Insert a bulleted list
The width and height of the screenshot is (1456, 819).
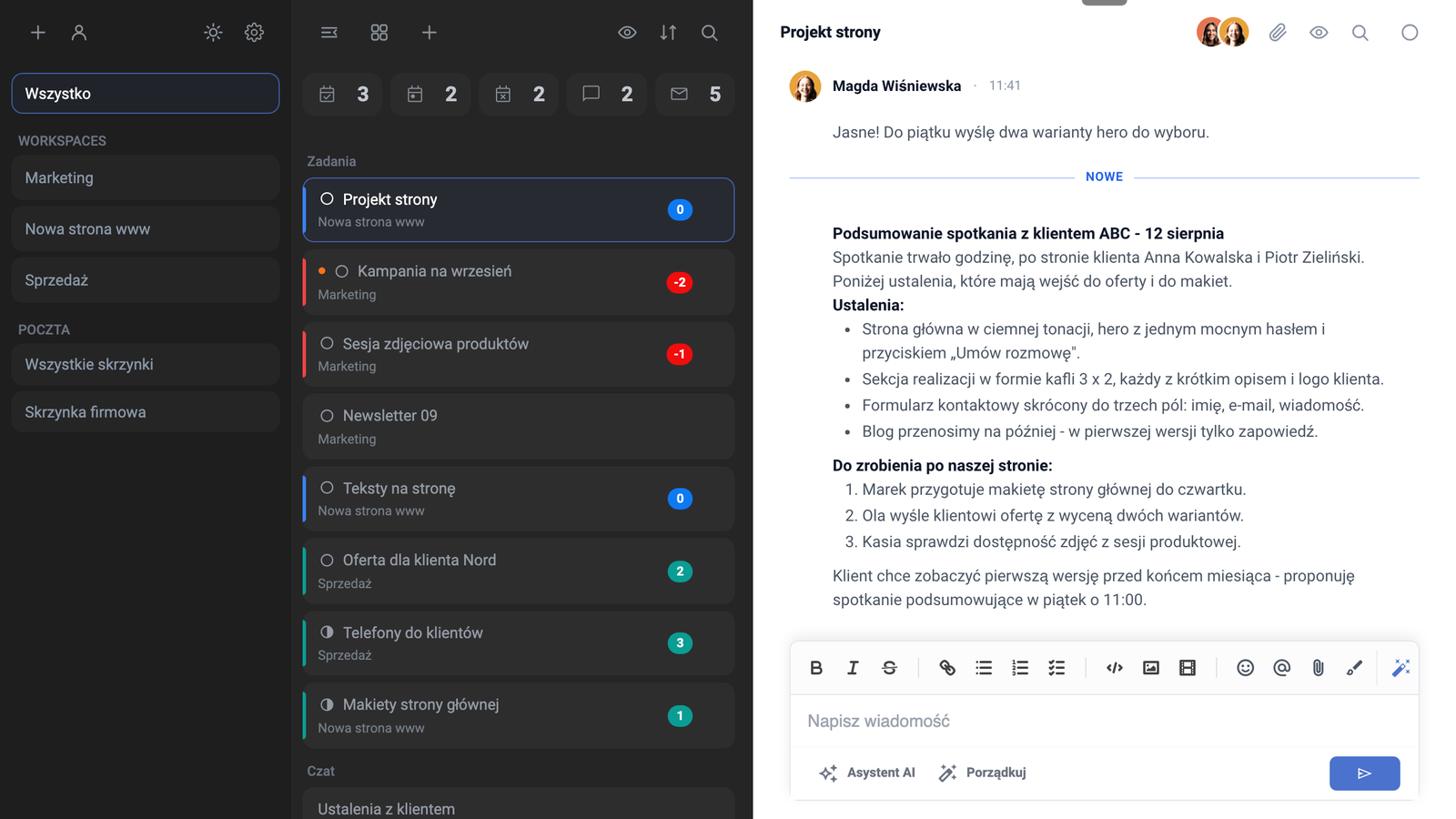tap(984, 668)
